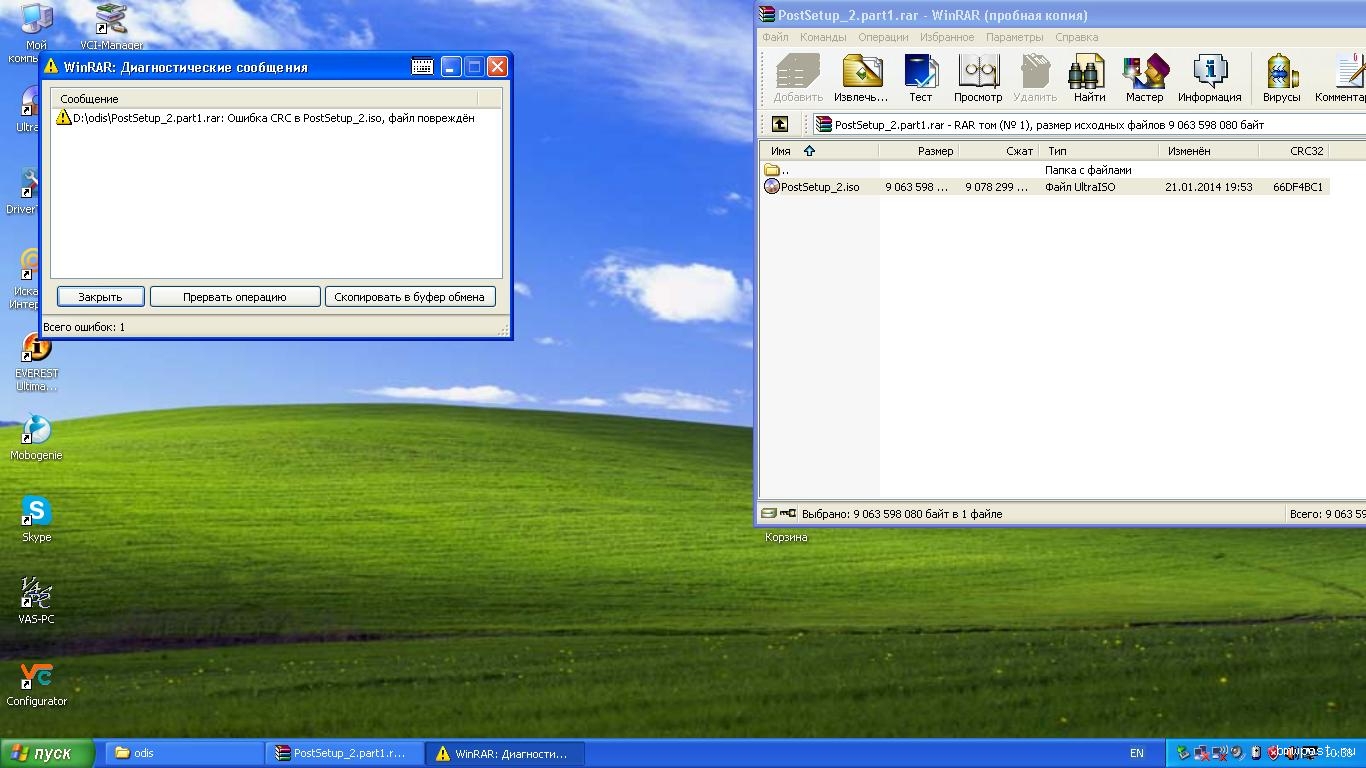Click the пуск Start button
The height and width of the screenshot is (768, 1366).
pyautogui.click(x=47, y=753)
